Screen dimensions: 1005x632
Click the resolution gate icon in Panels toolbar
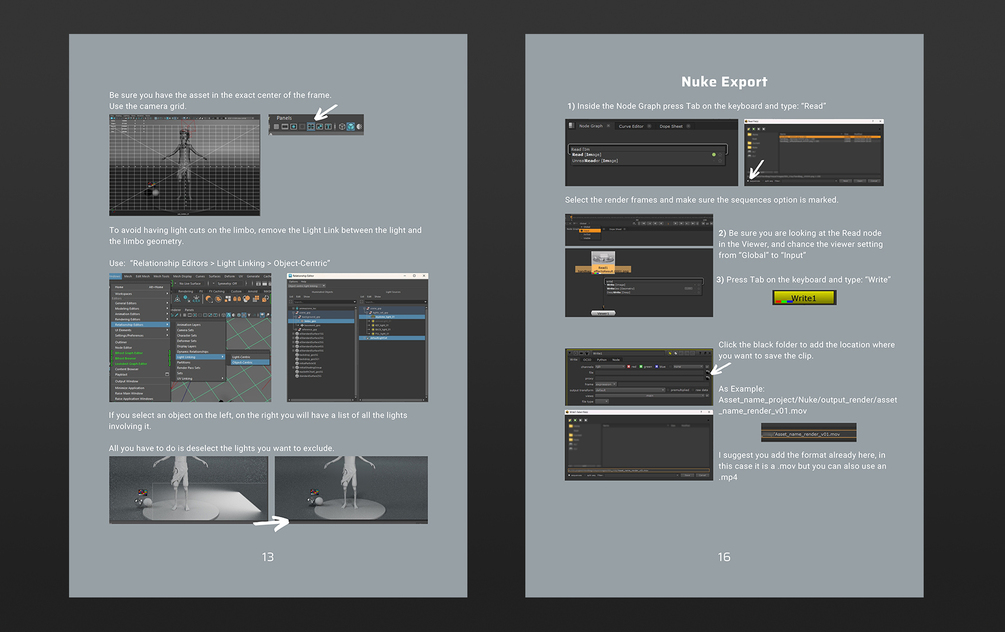294,126
